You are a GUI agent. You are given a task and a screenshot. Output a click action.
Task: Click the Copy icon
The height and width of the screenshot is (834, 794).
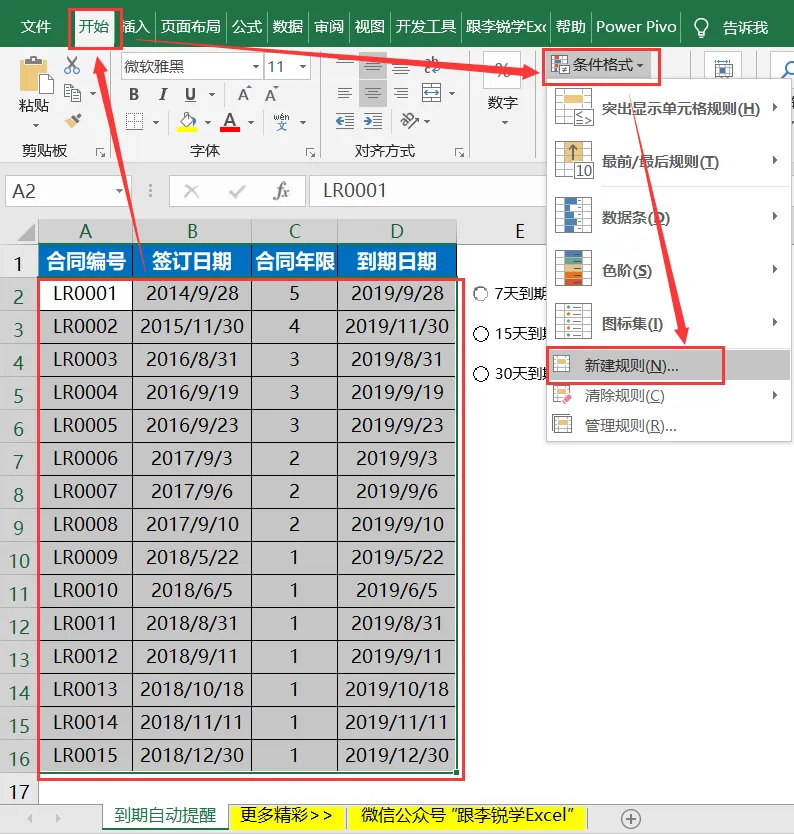pos(72,93)
